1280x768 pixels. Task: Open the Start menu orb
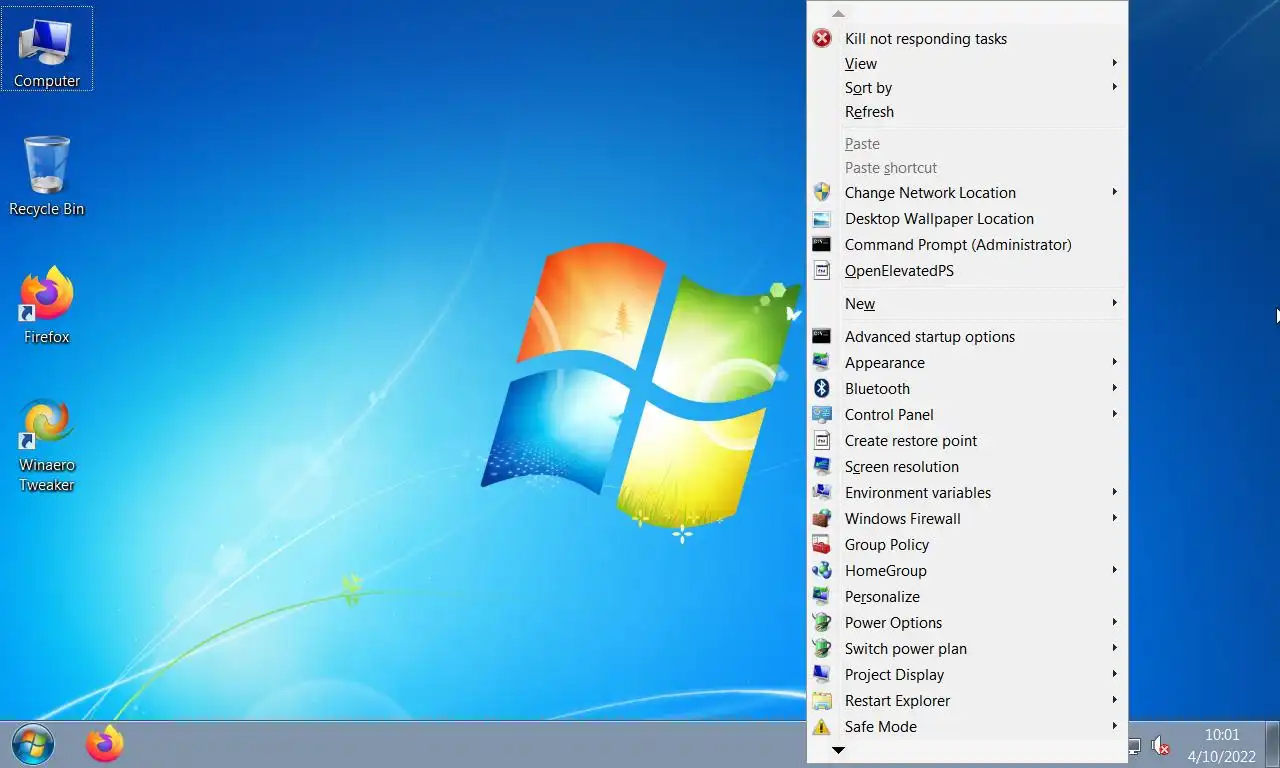[x=32, y=744]
